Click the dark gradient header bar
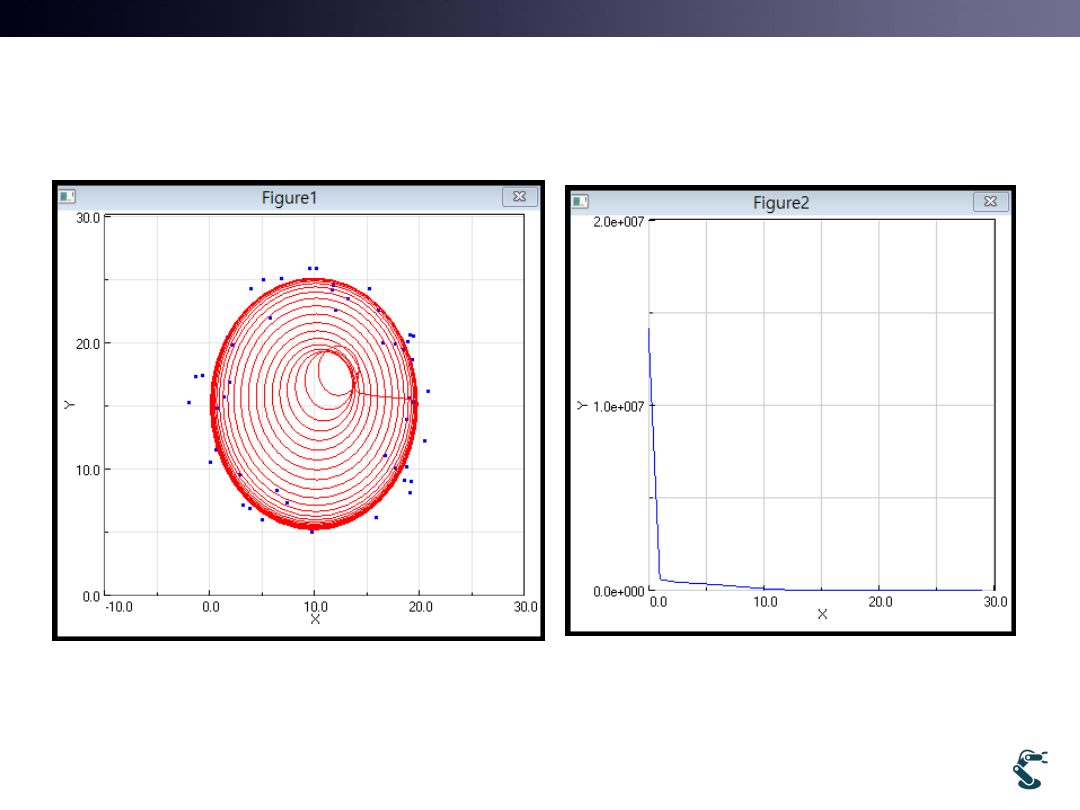The width and height of the screenshot is (1080, 810). [x=540, y=18]
